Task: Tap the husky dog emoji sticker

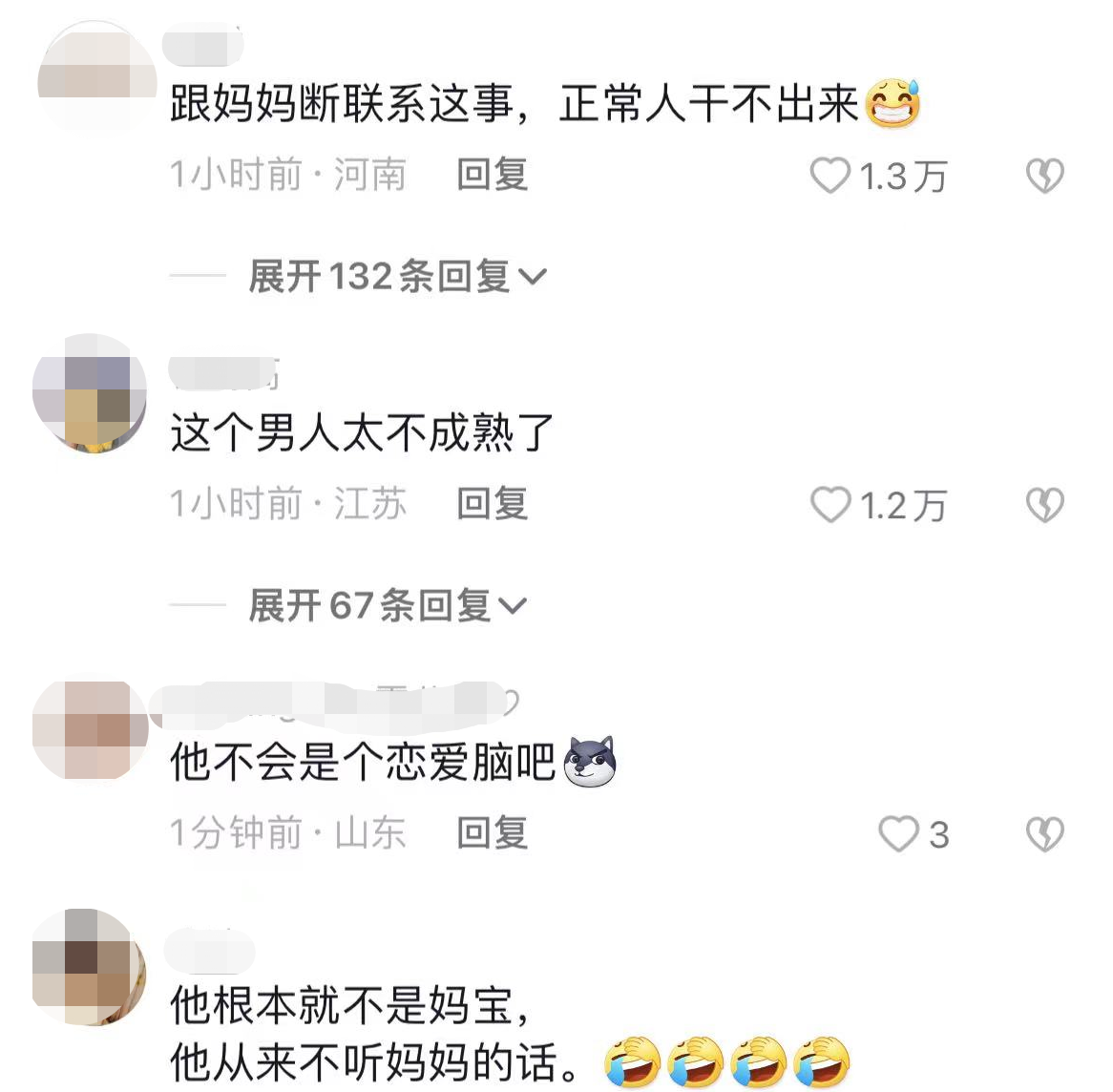Action: point(589,761)
